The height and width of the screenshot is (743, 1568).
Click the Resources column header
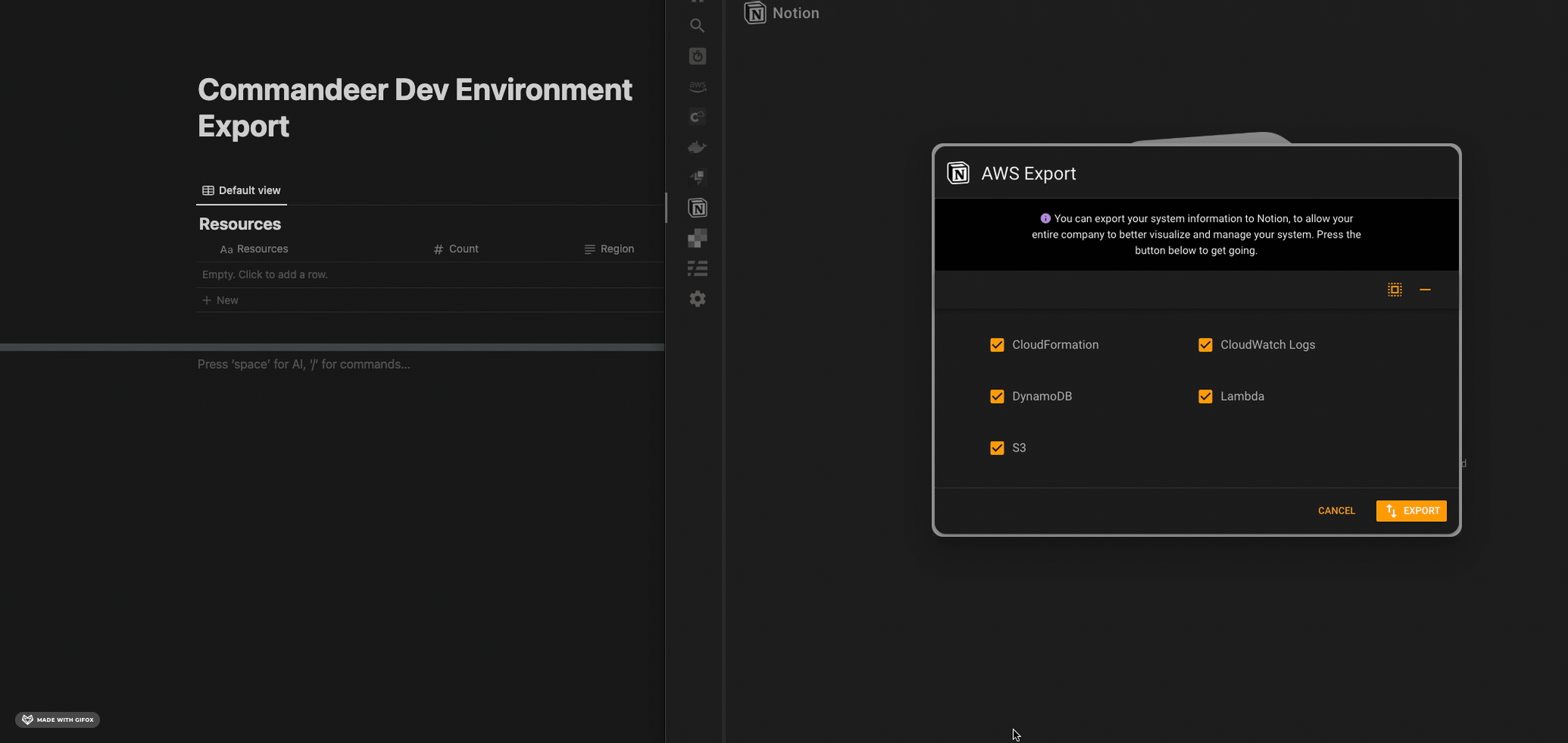pyautogui.click(x=254, y=248)
